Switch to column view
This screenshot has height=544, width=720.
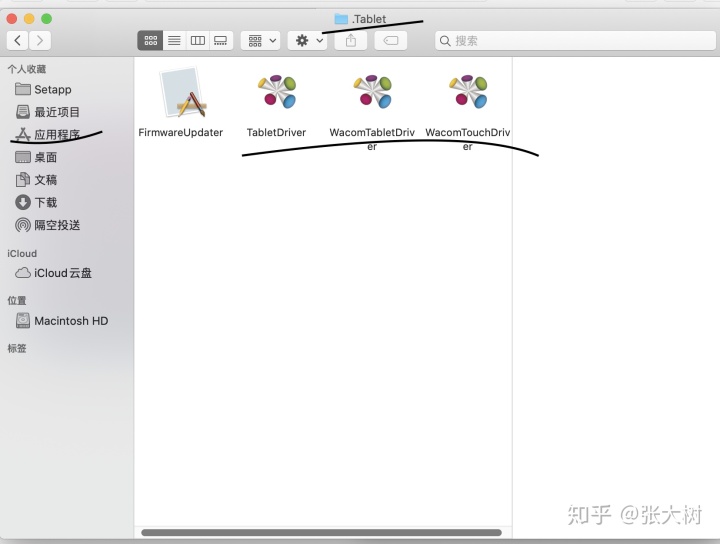pos(197,40)
